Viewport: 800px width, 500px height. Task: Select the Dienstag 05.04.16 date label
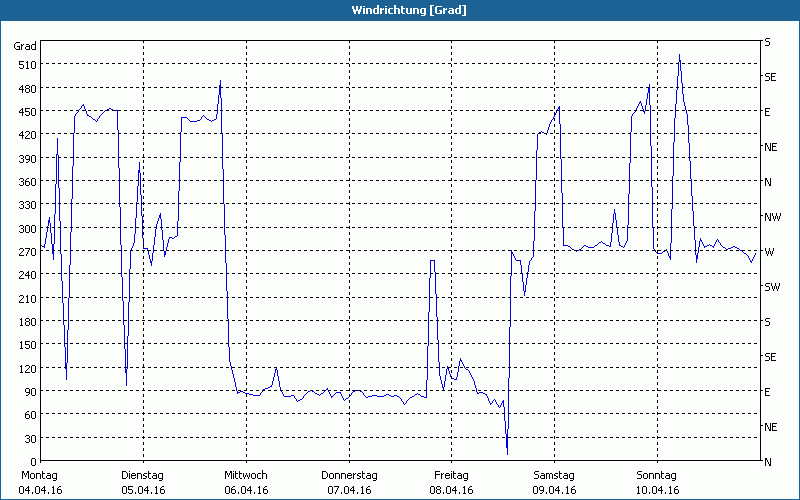pyautogui.click(x=142, y=482)
